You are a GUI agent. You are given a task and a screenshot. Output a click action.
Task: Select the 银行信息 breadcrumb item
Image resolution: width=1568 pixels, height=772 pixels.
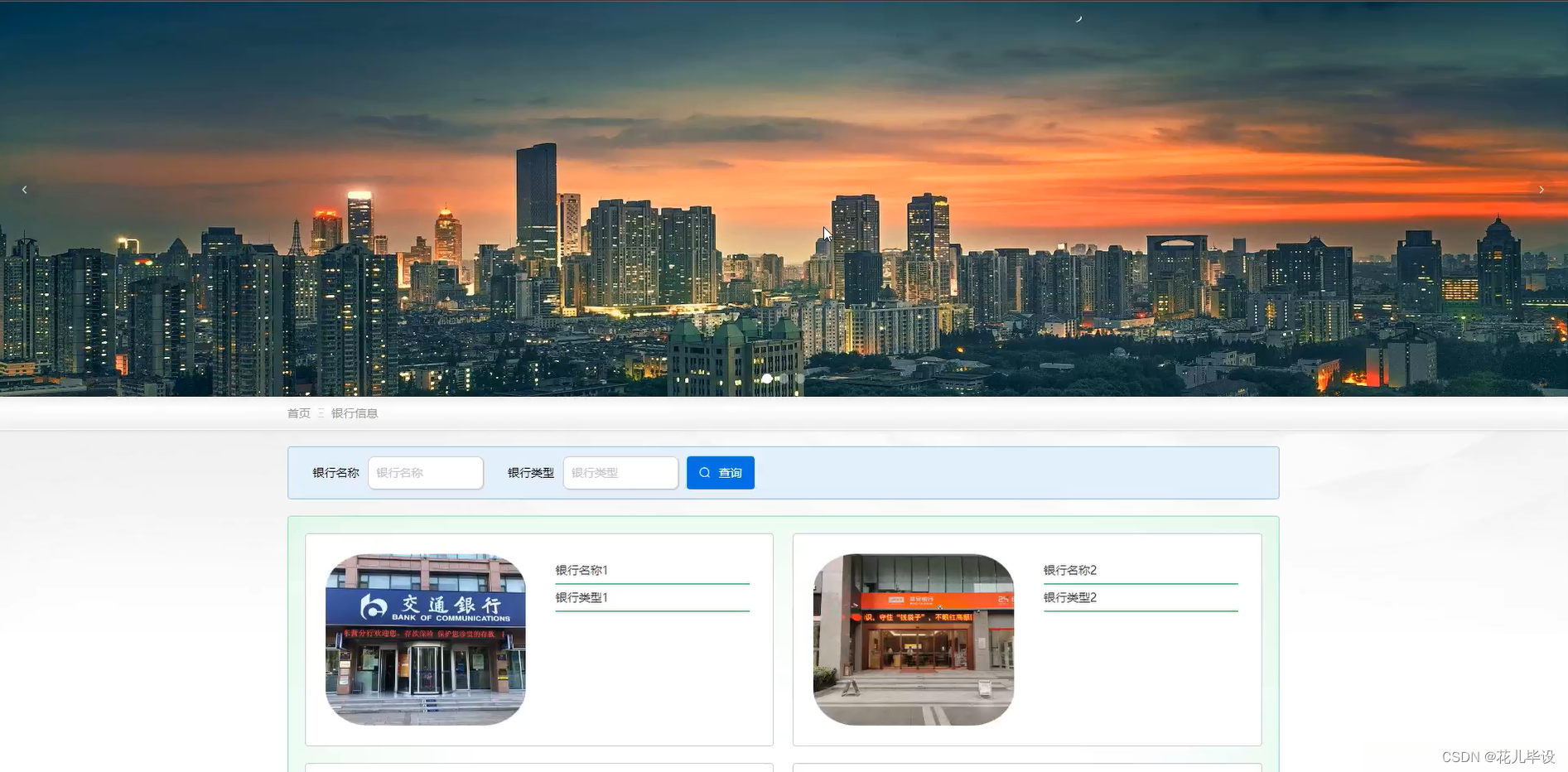[354, 413]
